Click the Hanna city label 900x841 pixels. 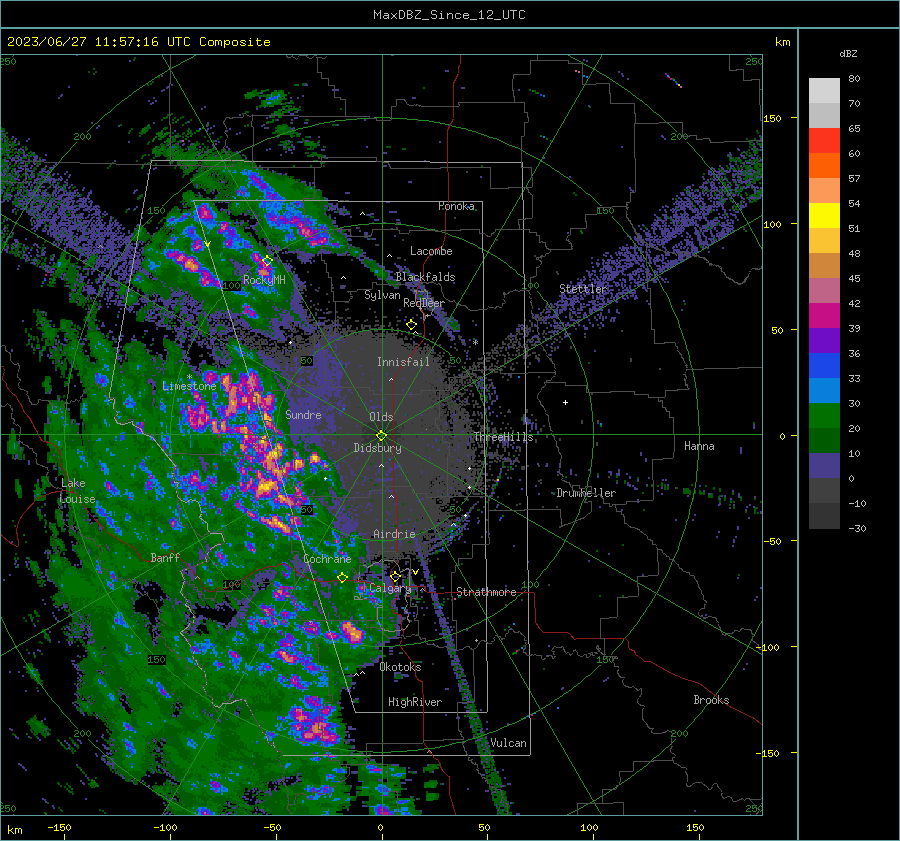pyautogui.click(x=699, y=446)
